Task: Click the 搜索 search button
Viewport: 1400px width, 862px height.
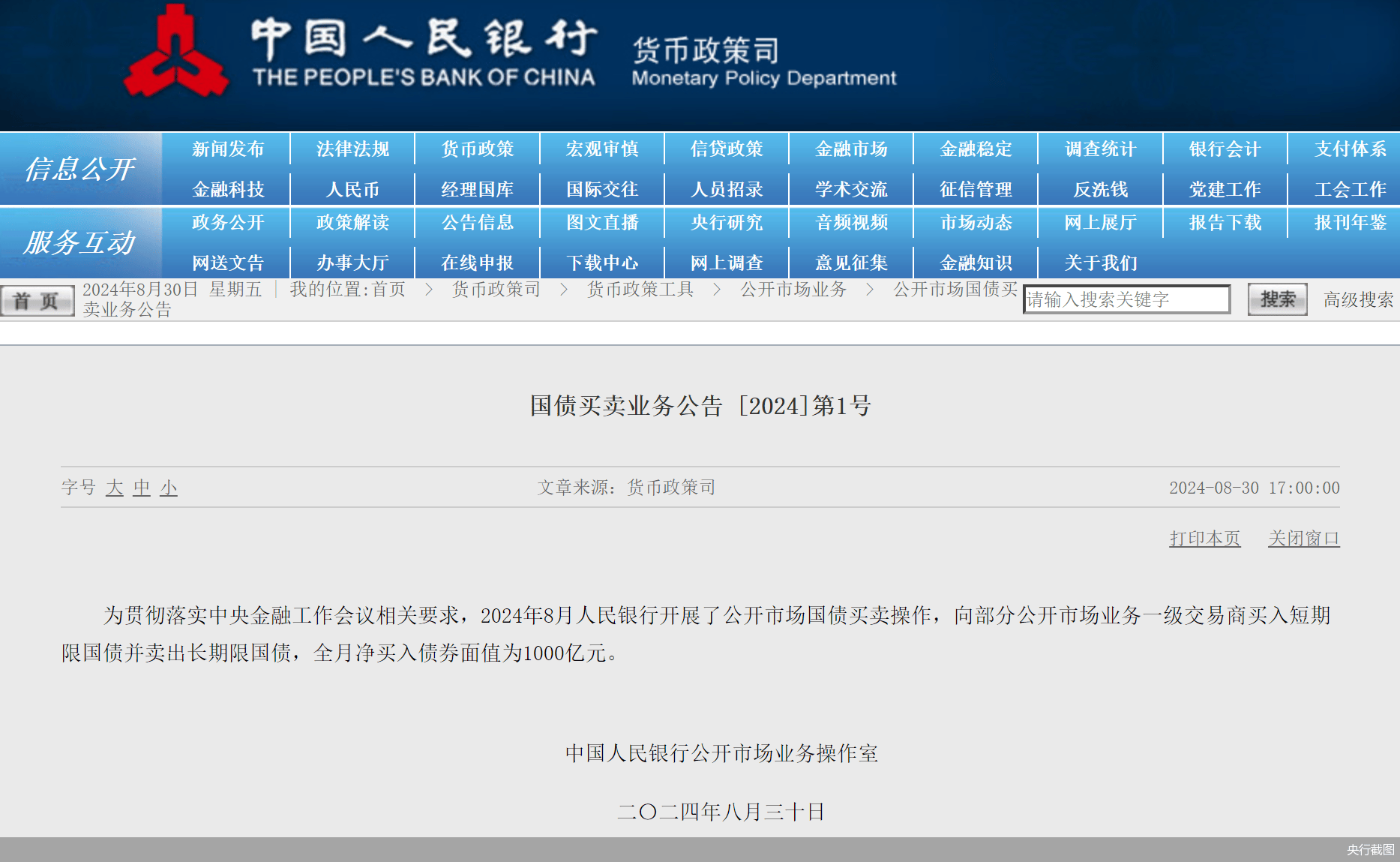Action: (x=1277, y=299)
